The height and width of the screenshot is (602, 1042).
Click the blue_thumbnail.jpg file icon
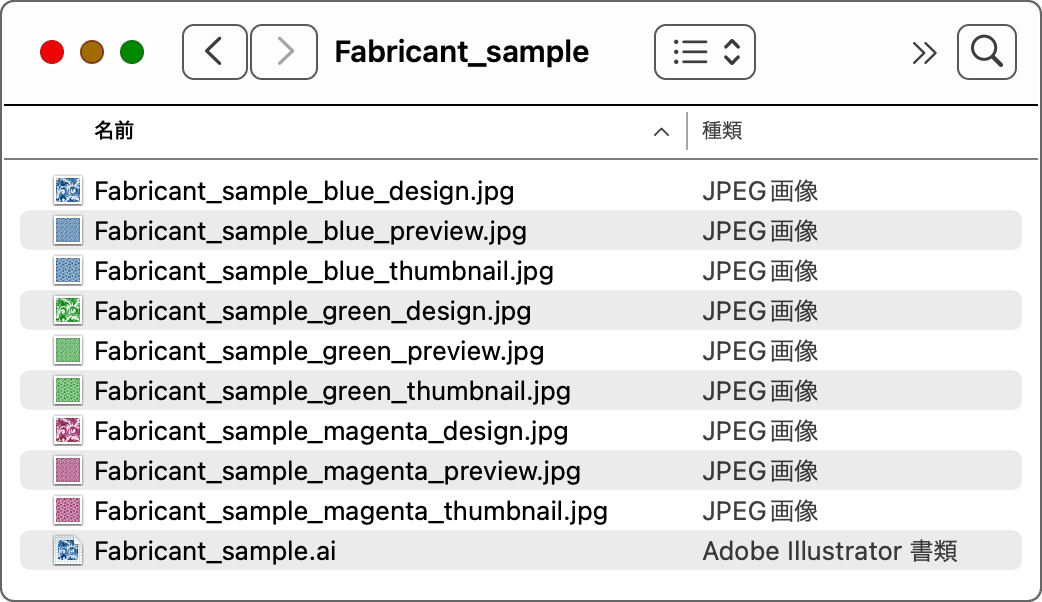coord(68,270)
